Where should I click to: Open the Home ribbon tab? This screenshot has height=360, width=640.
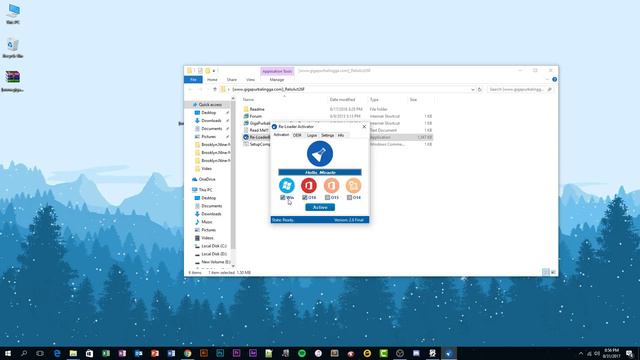click(212, 80)
